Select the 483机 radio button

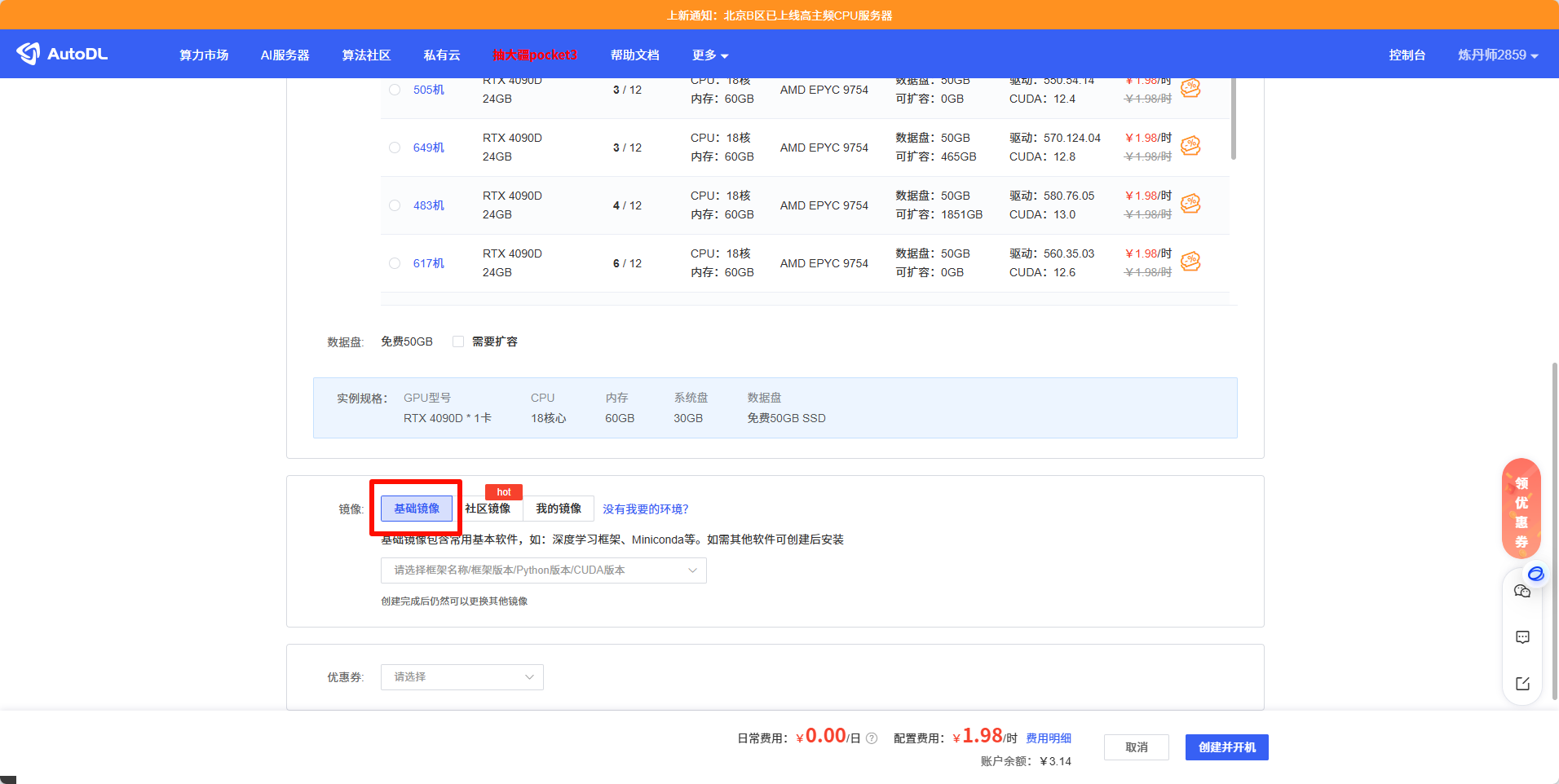pos(395,205)
